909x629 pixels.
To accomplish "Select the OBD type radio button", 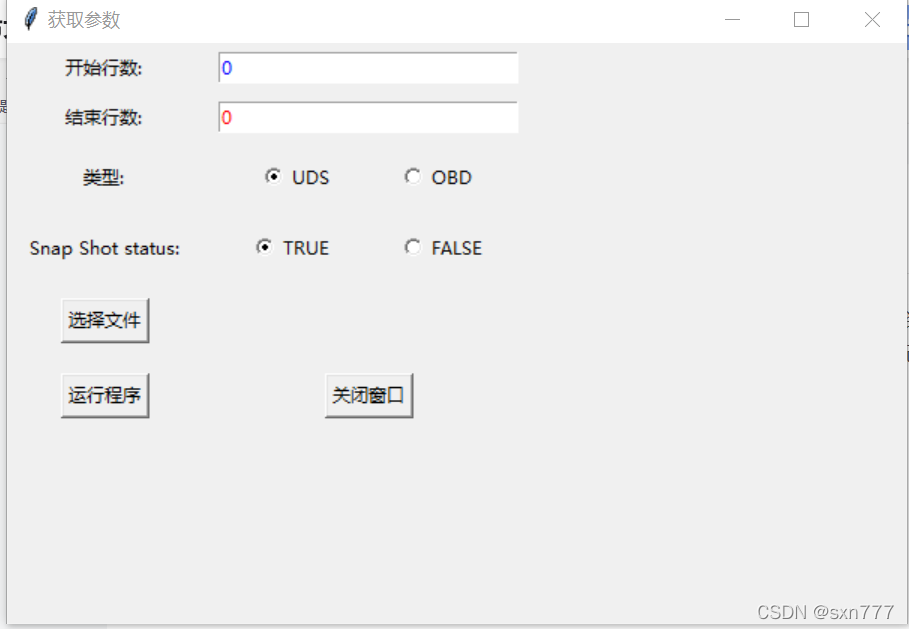I will (x=413, y=176).
